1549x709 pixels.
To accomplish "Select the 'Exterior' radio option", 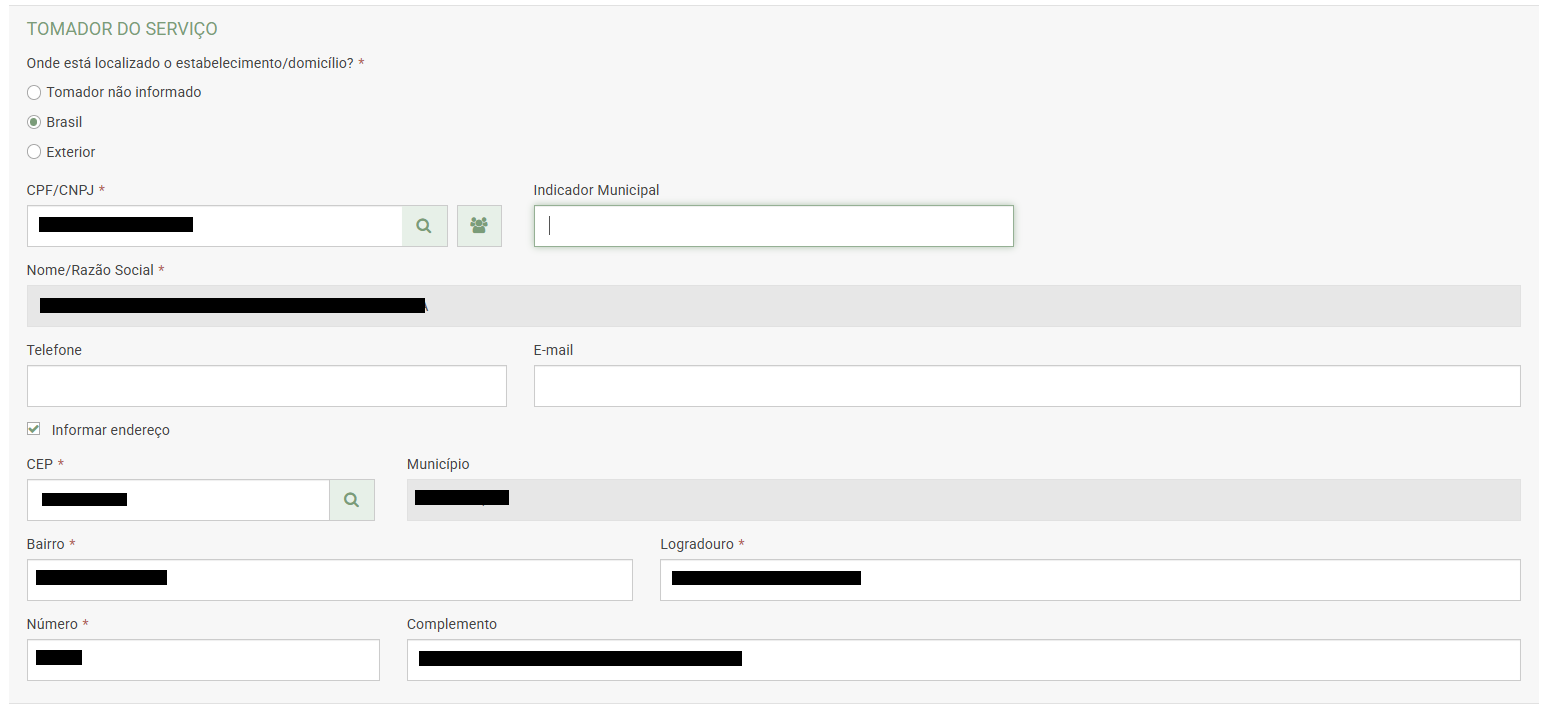I will tap(34, 152).
